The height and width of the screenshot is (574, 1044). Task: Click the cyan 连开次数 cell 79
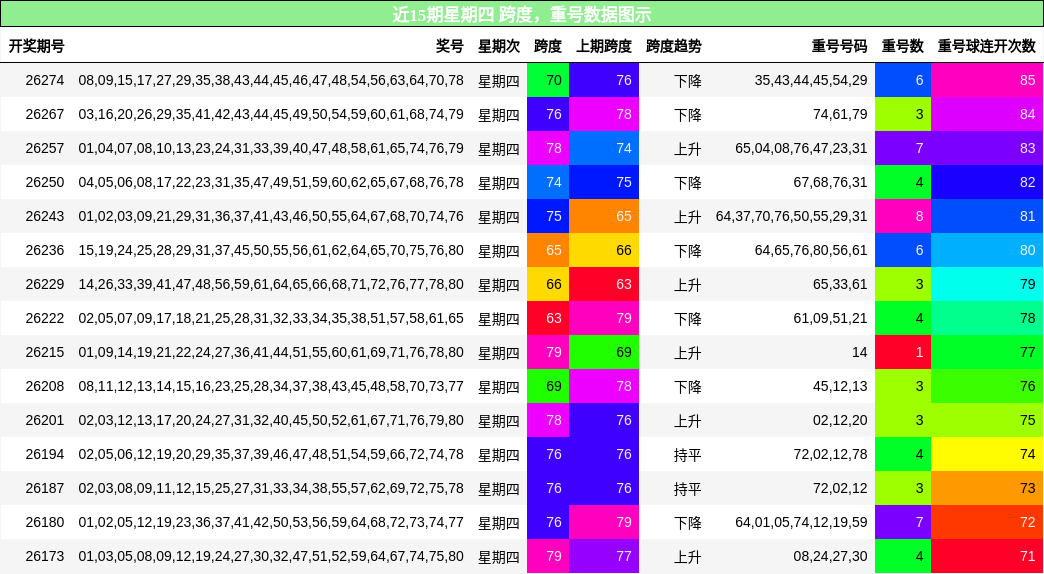tap(987, 284)
